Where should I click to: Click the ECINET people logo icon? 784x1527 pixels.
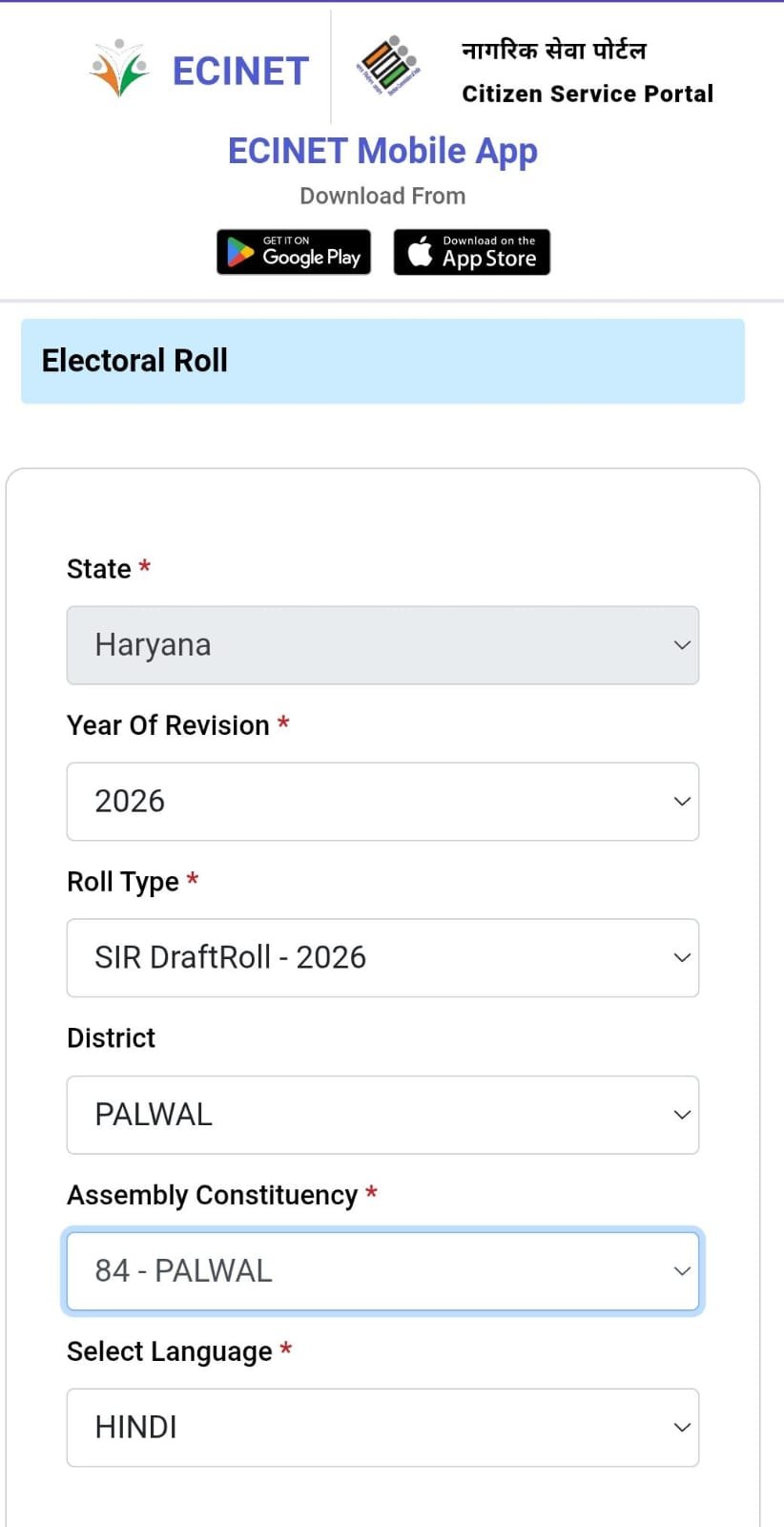pos(120,69)
